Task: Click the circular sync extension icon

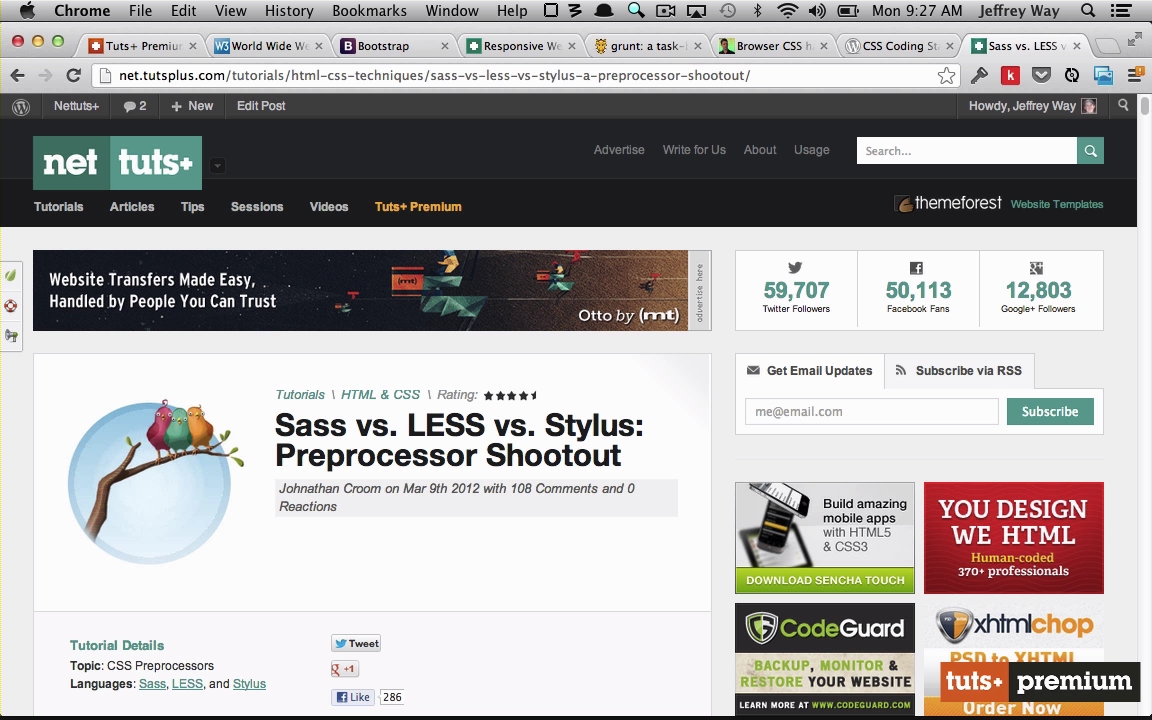Action: click(1072, 75)
